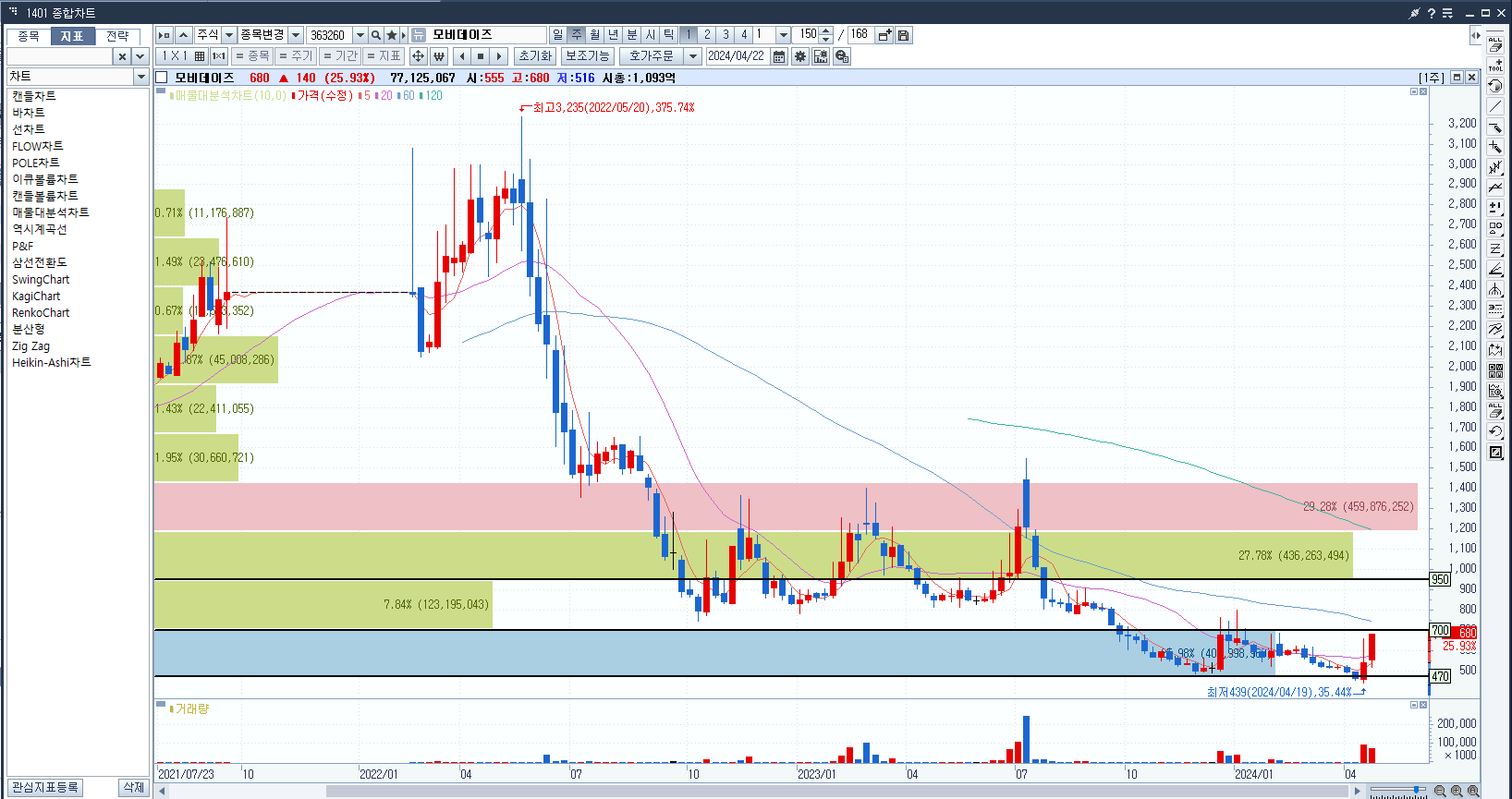Toggle the = 종목 sync button

pos(252,56)
